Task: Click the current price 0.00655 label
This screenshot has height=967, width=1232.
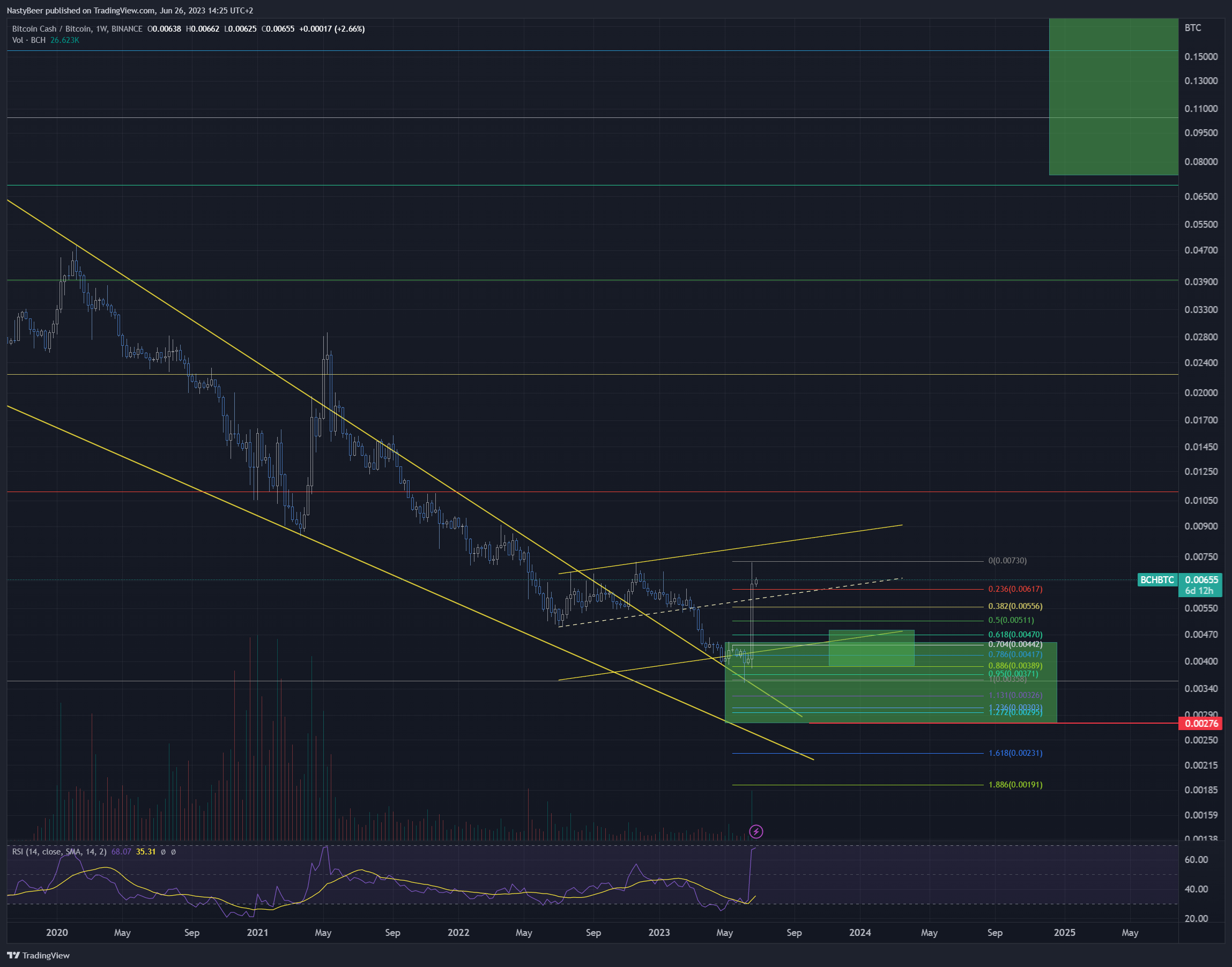Action: pos(1201,580)
